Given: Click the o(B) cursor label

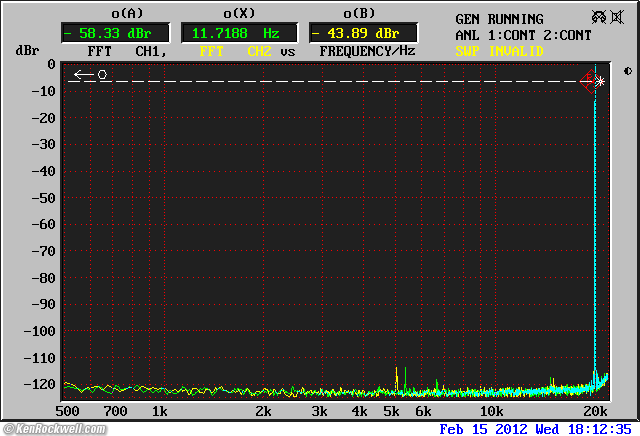Looking at the screenshot, I should coord(359,13).
